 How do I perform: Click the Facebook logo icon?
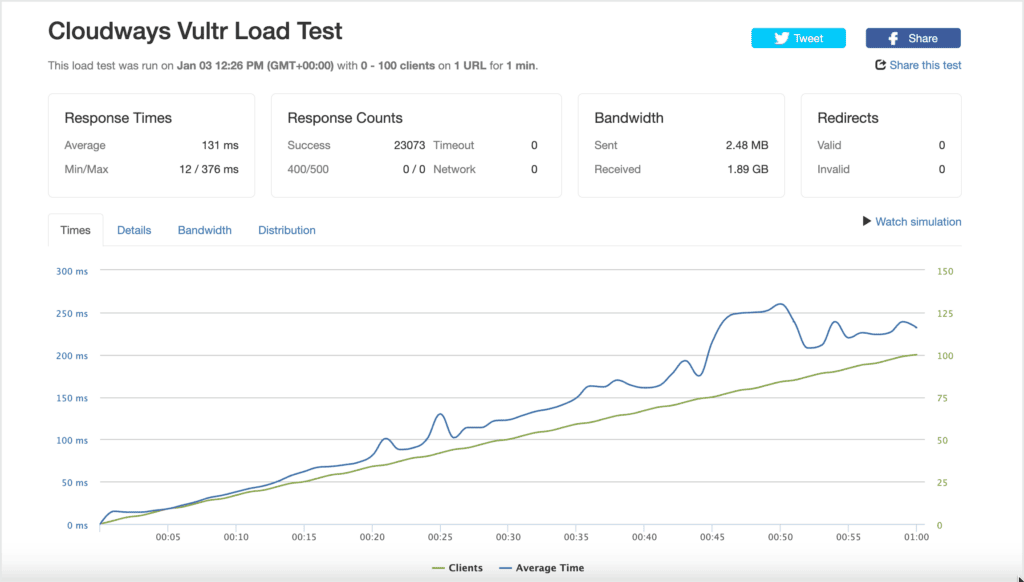[x=893, y=39]
